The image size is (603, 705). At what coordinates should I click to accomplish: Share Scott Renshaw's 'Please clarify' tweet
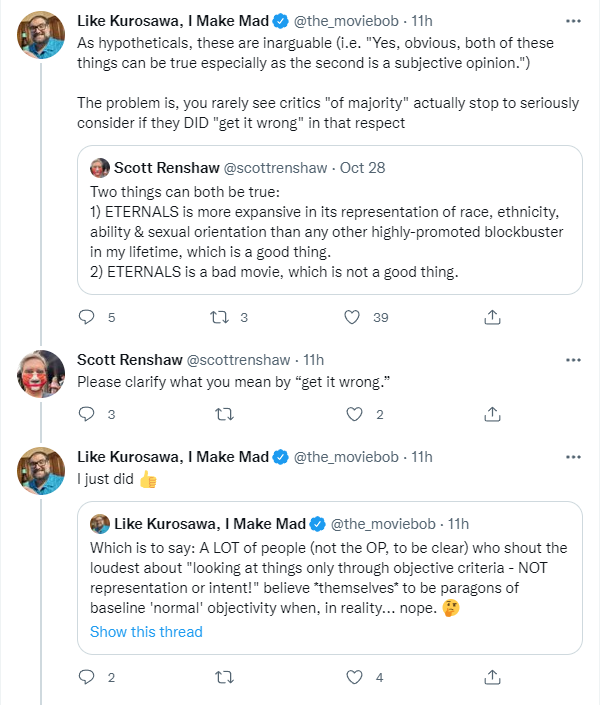[492, 414]
